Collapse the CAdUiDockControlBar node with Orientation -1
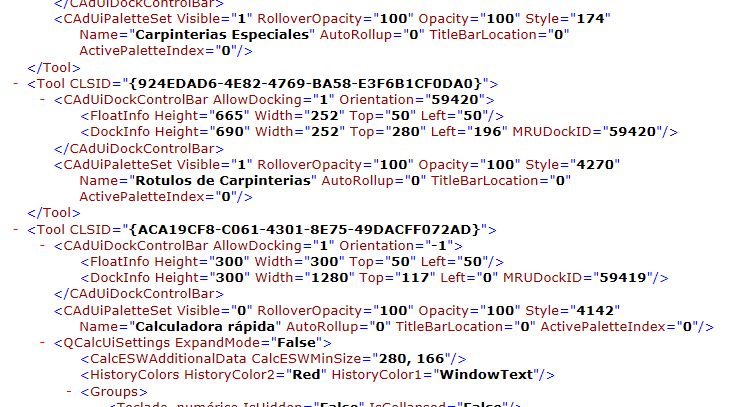Screen dimensions: 733x407 coord(42,246)
